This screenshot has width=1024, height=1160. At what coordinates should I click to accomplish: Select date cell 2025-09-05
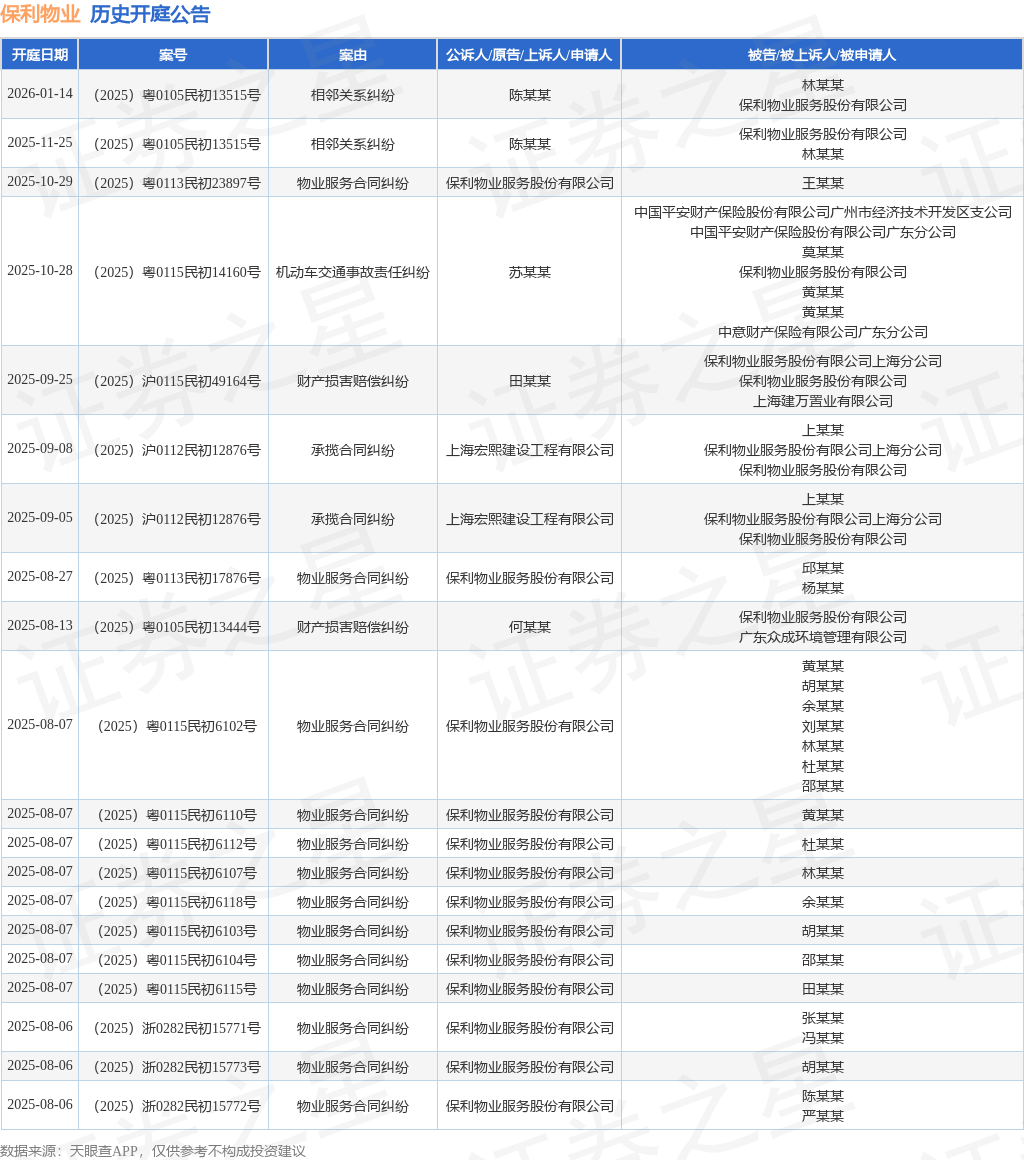pos(40,517)
